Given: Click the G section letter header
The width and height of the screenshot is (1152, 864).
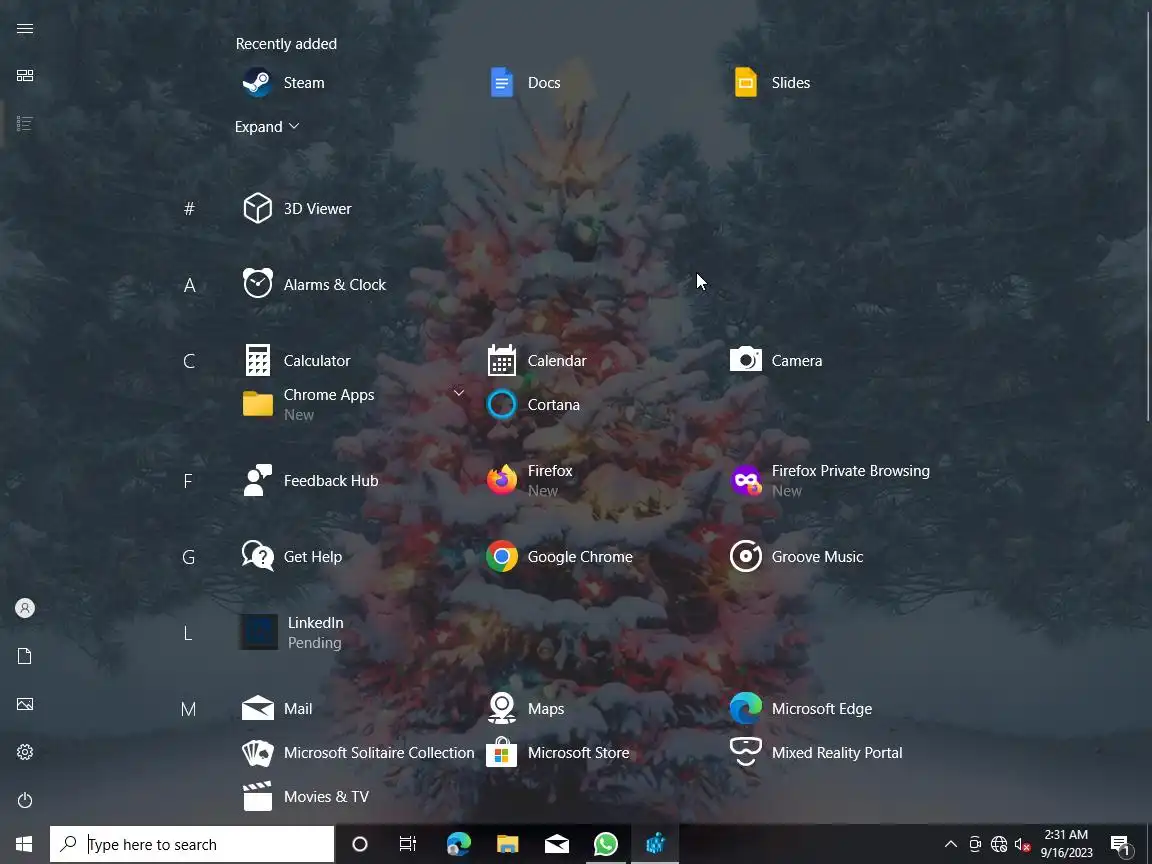Looking at the screenshot, I should [189, 557].
